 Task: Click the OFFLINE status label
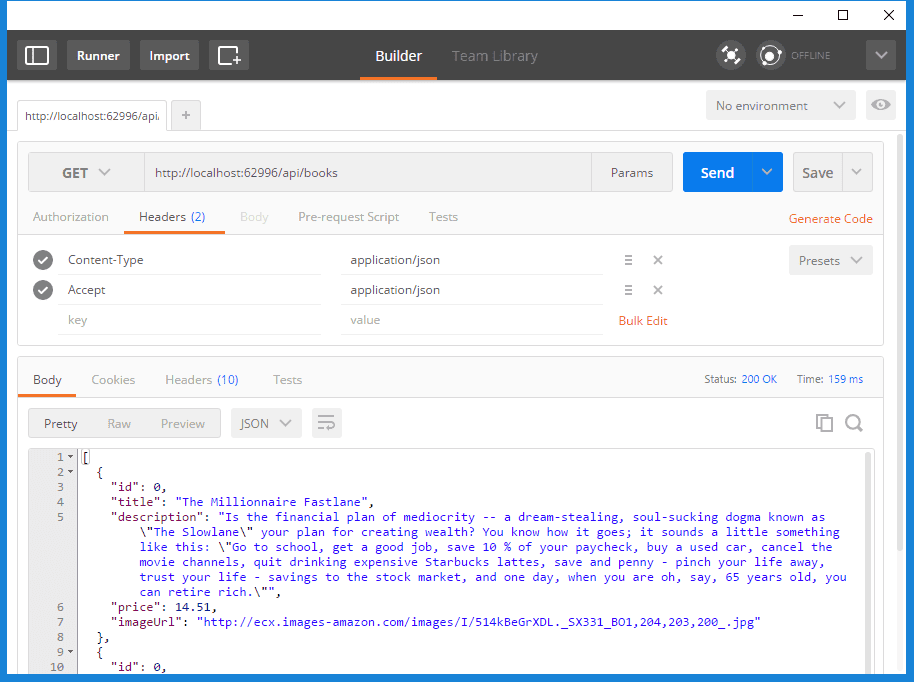(810, 55)
